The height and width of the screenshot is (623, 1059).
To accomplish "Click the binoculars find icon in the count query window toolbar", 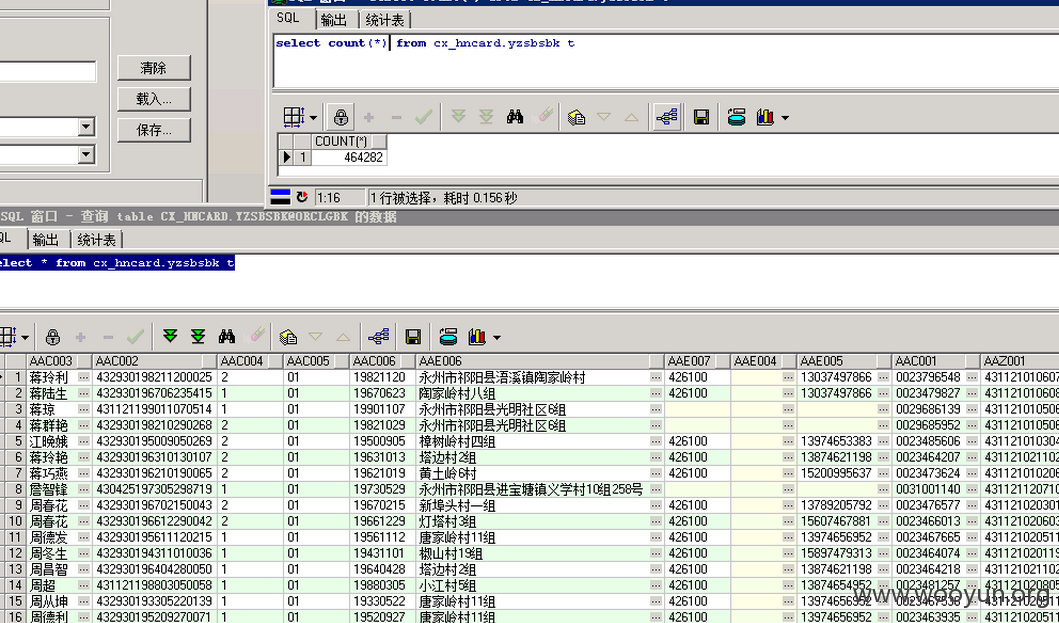I will (x=515, y=117).
